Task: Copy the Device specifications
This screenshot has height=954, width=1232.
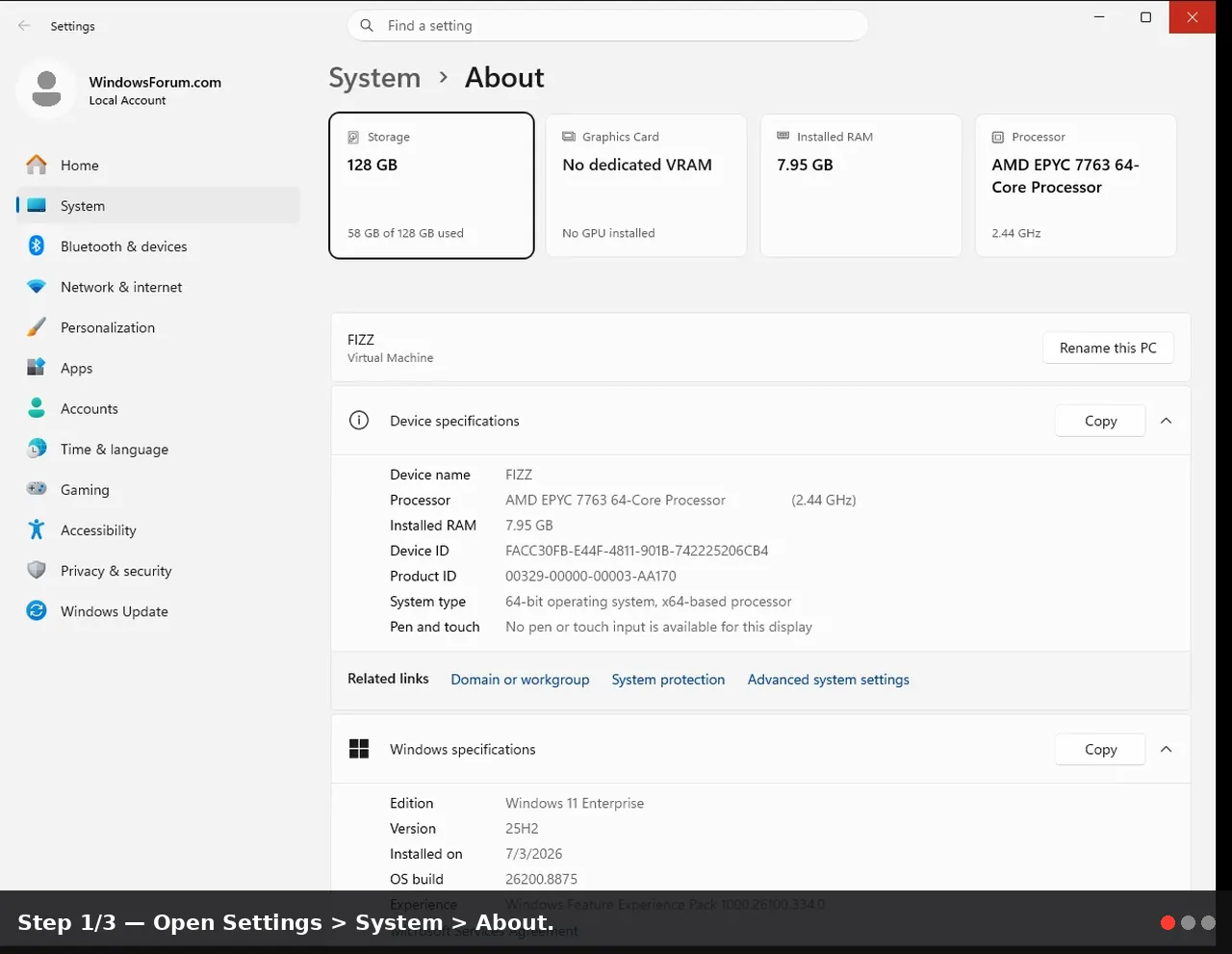Action: 1100,421
